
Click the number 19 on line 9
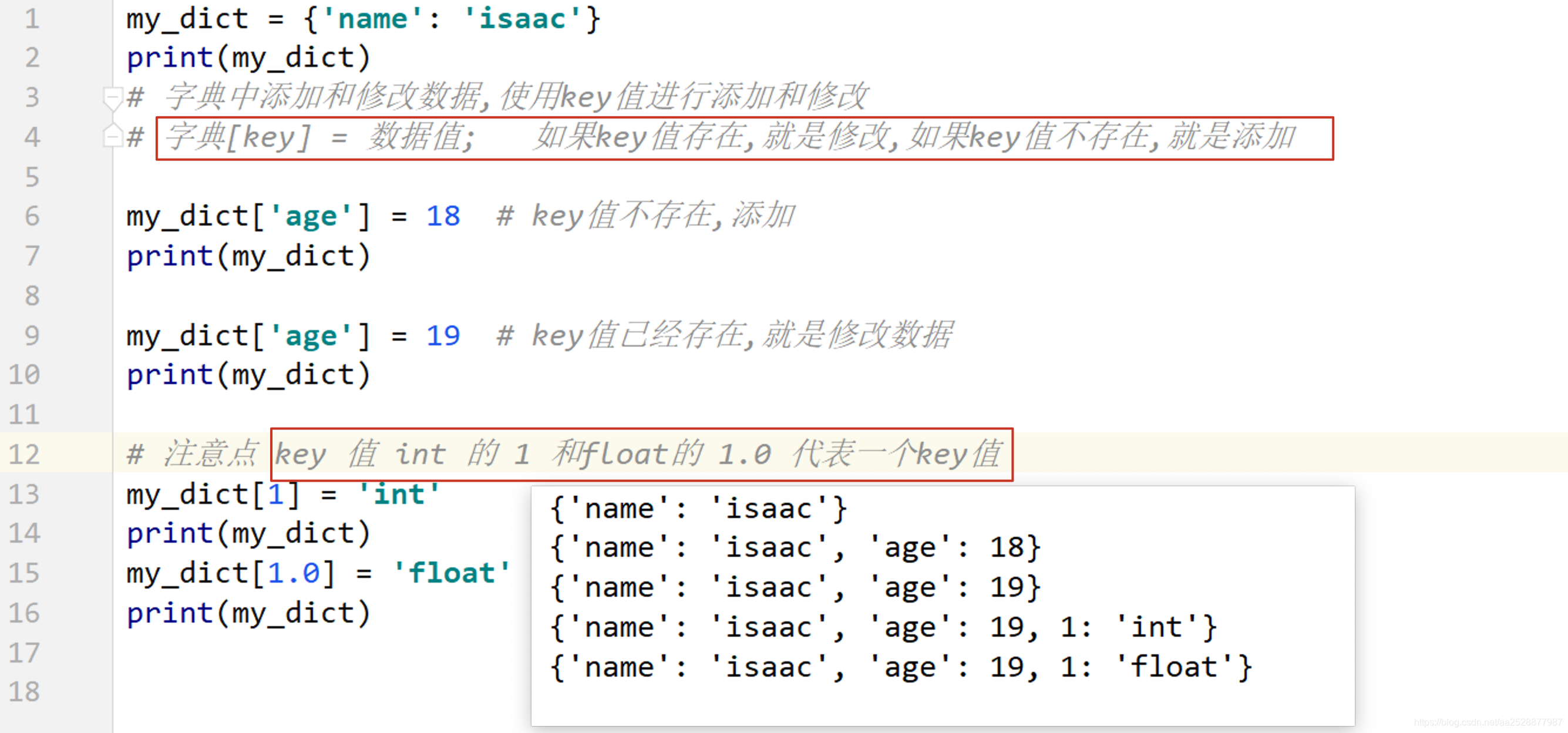(x=443, y=335)
